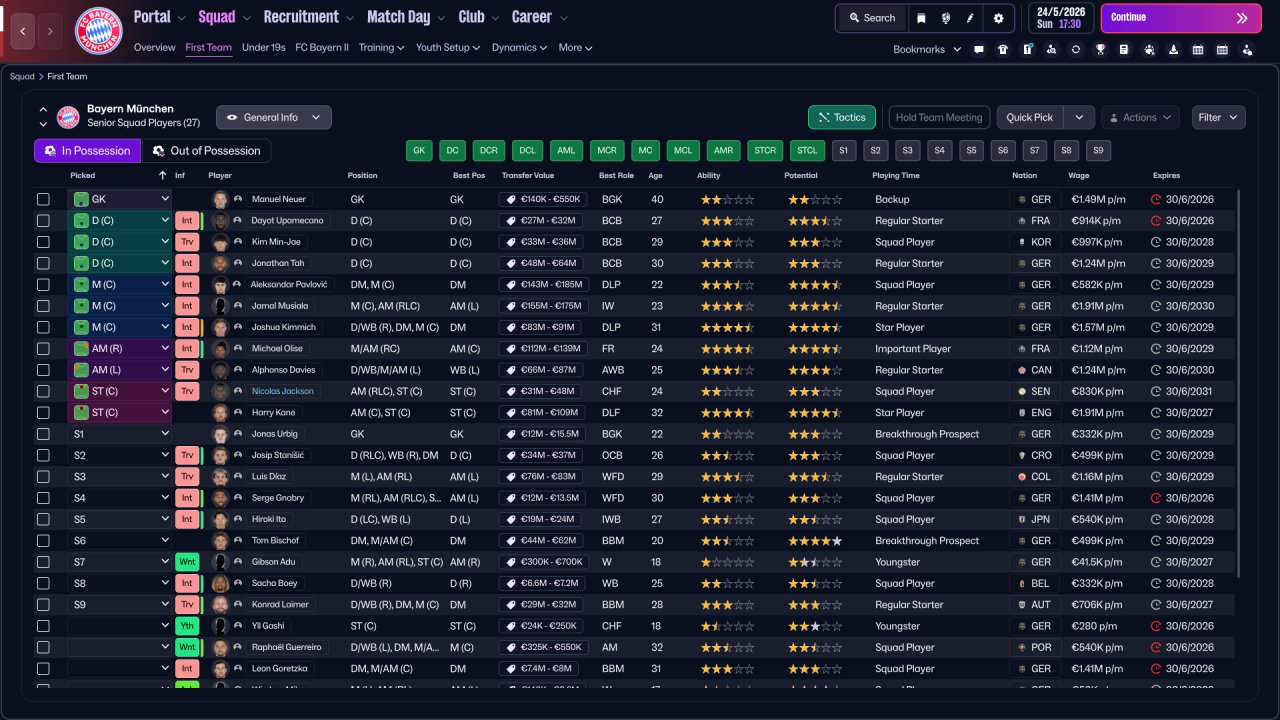
Task: Click the up arrow beside Bayern München squad title
Action: (x=43, y=110)
